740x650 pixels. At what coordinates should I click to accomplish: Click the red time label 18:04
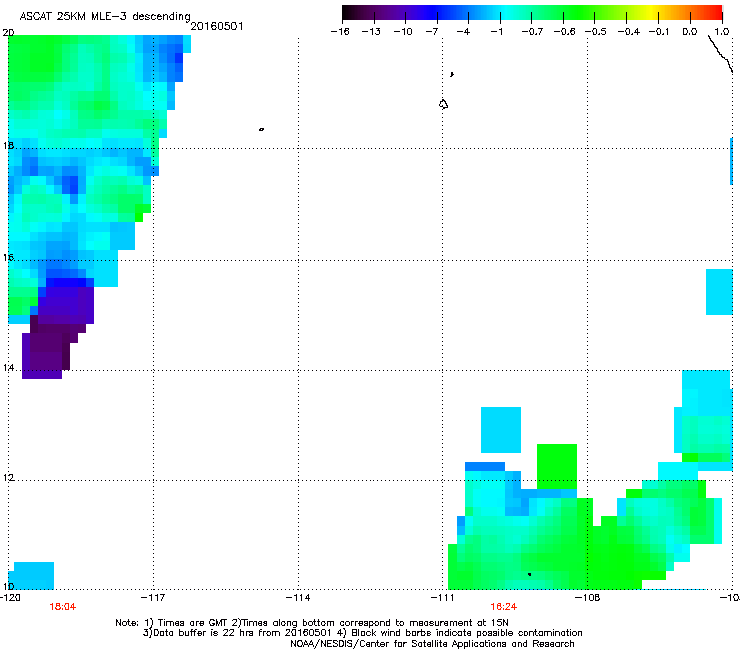tap(63, 607)
